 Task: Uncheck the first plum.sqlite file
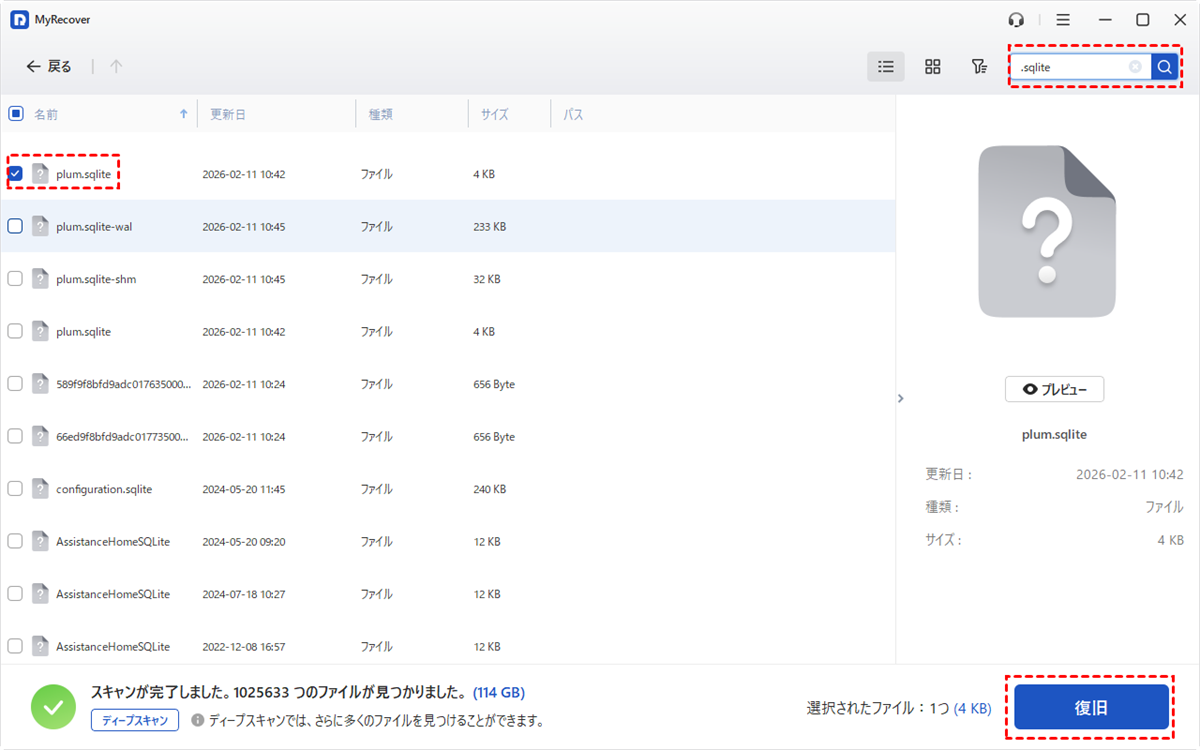[15, 174]
